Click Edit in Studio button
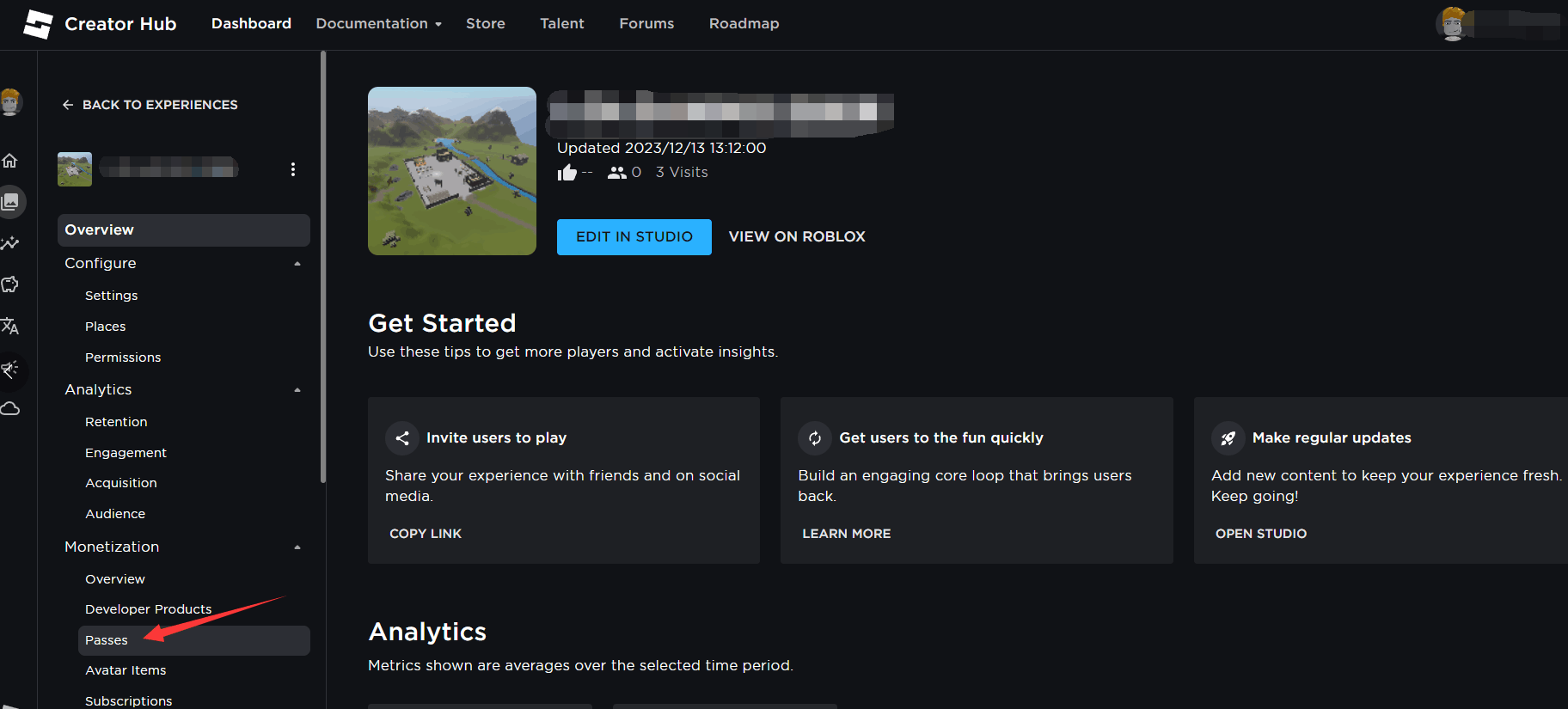The height and width of the screenshot is (709, 1568). click(x=634, y=237)
